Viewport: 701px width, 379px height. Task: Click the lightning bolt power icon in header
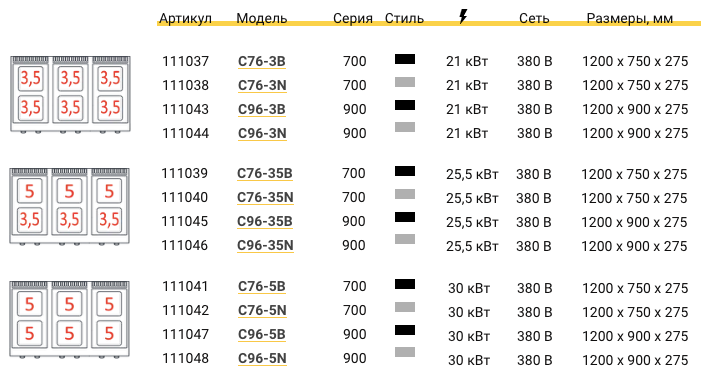[463, 17]
